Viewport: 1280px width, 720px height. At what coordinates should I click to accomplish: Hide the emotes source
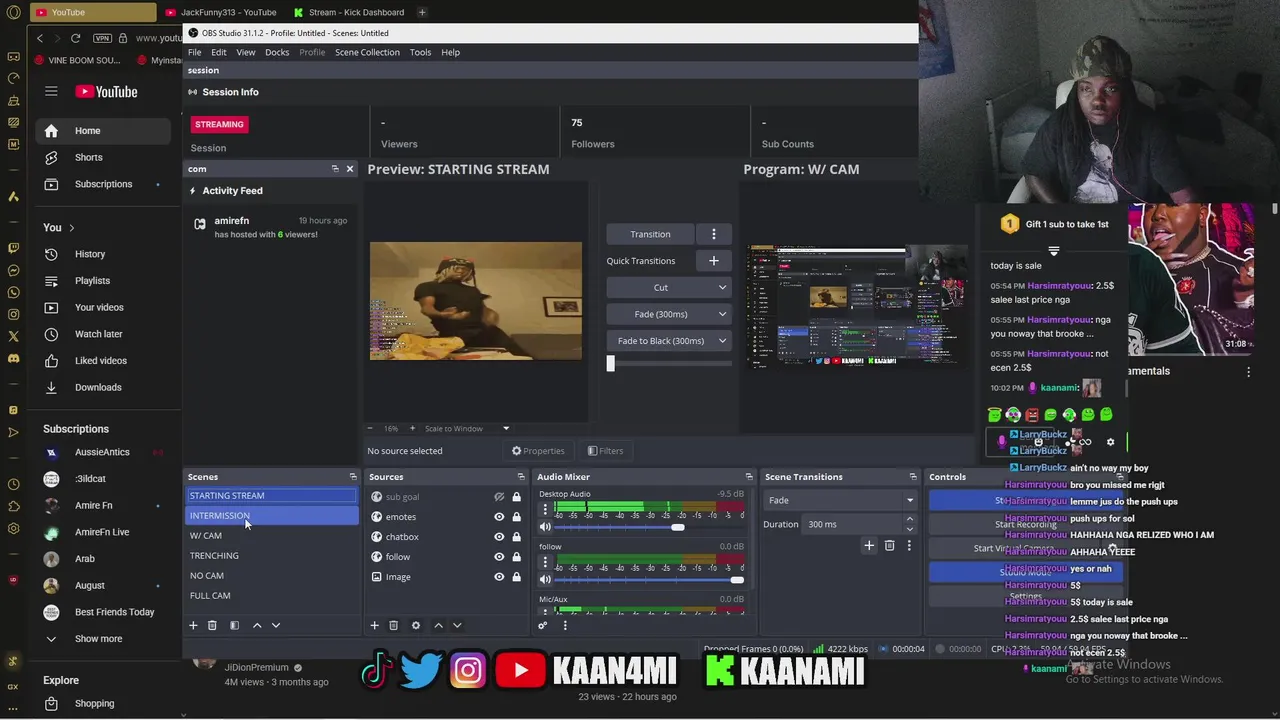pyautogui.click(x=499, y=517)
